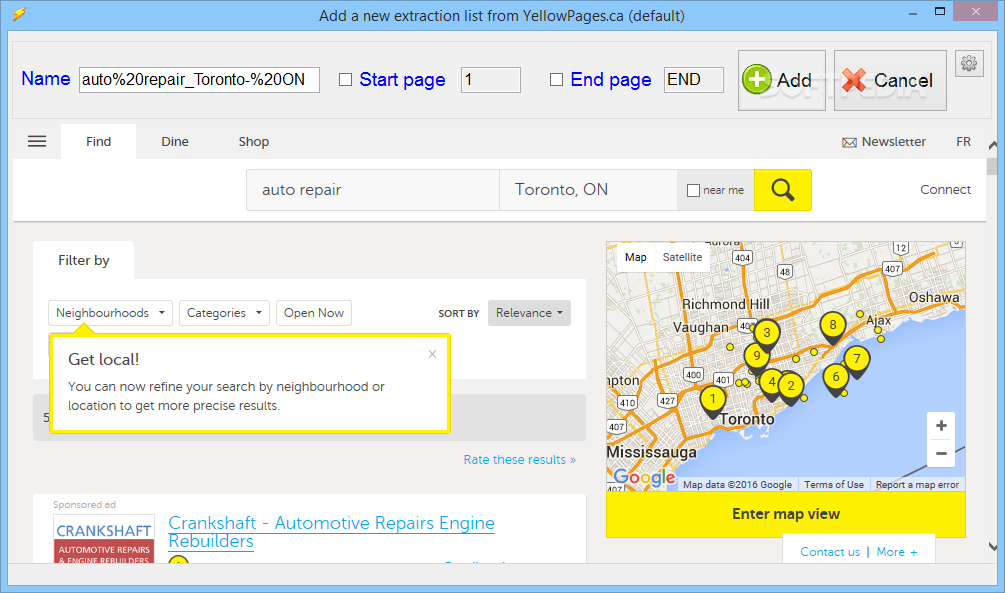This screenshot has height=593, width=1005.
Task: Zoom out on the map
Action: click(x=941, y=453)
